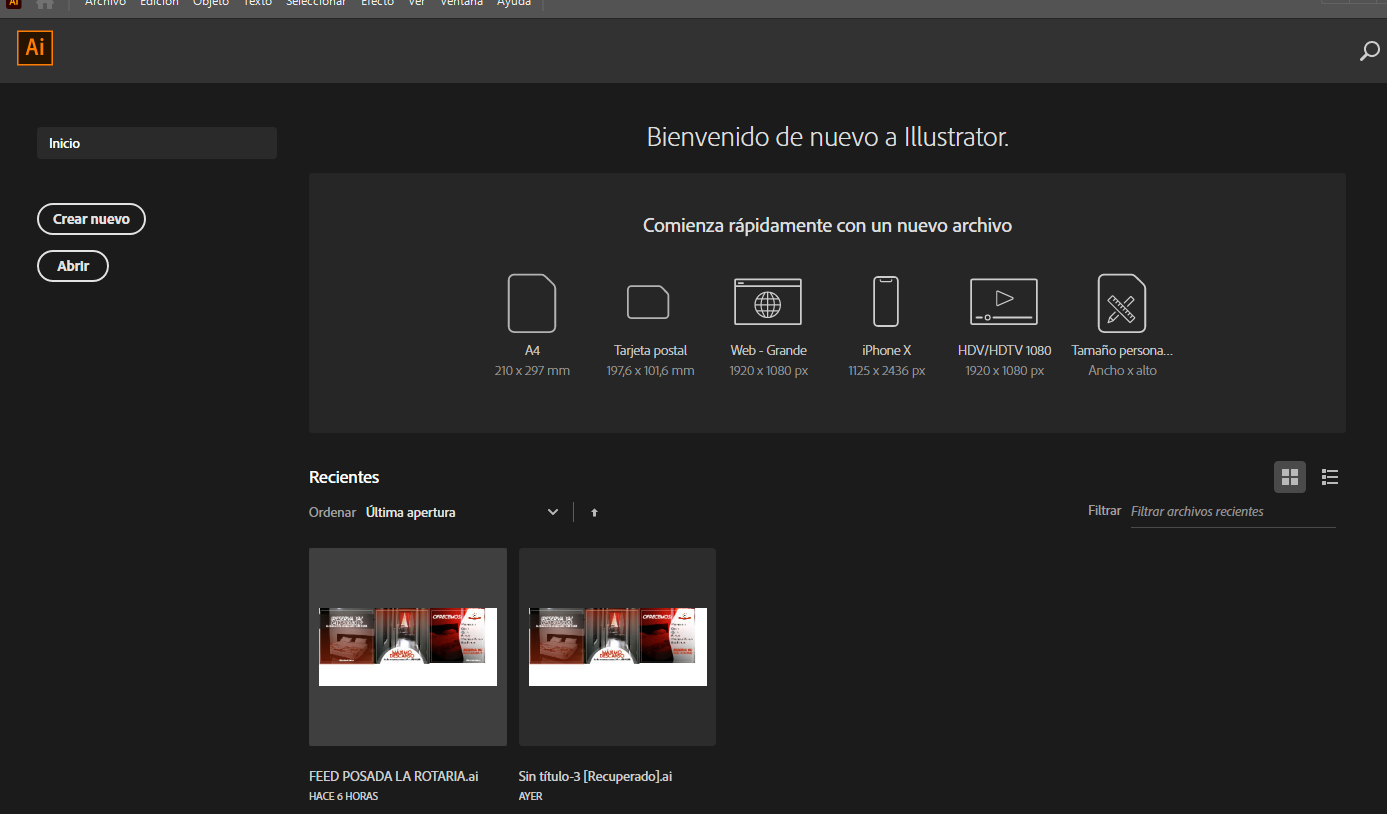Open the search magnifier icon
Screen dimensions: 1387x814
(x=1369, y=51)
